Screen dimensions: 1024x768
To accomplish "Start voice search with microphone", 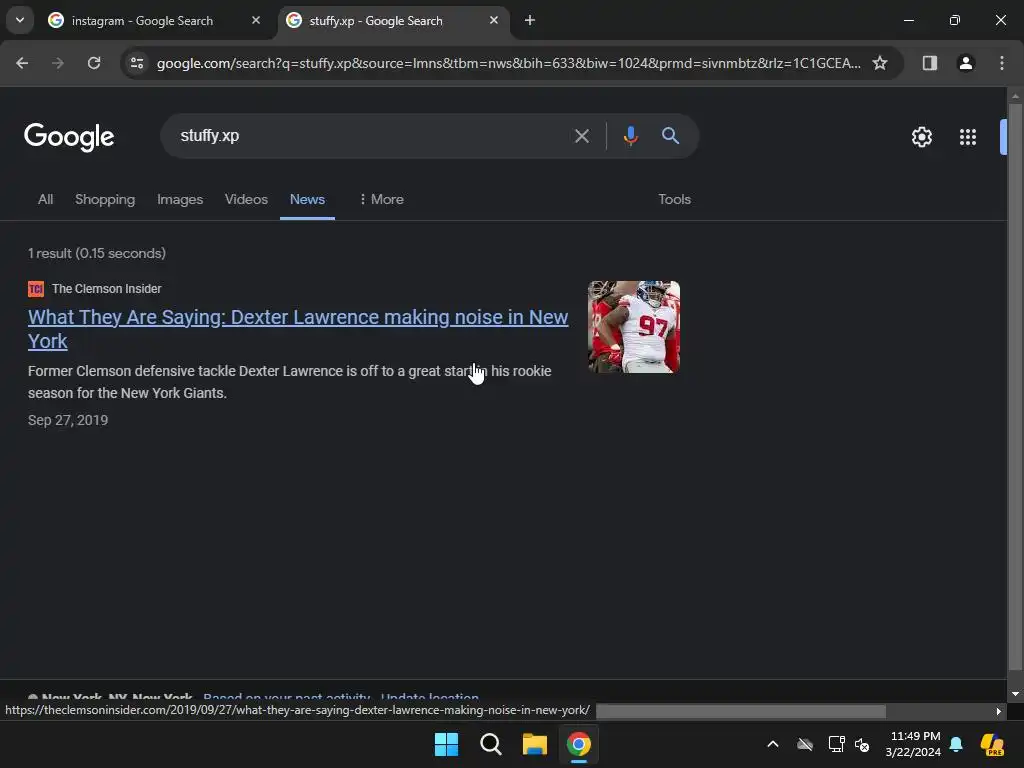I will (x=630, y=136).
